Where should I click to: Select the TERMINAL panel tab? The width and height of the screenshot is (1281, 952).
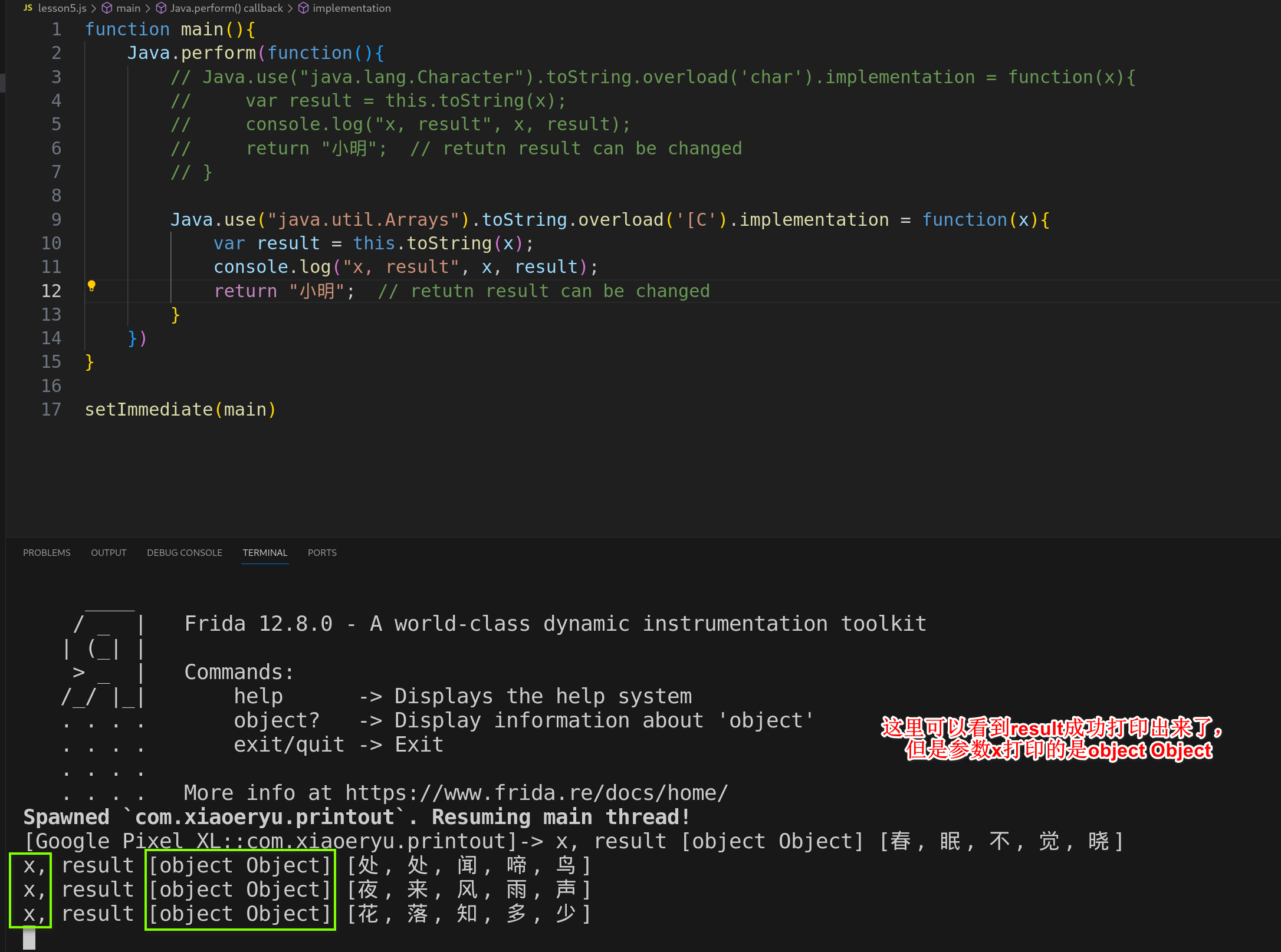[x=265, y=552]
